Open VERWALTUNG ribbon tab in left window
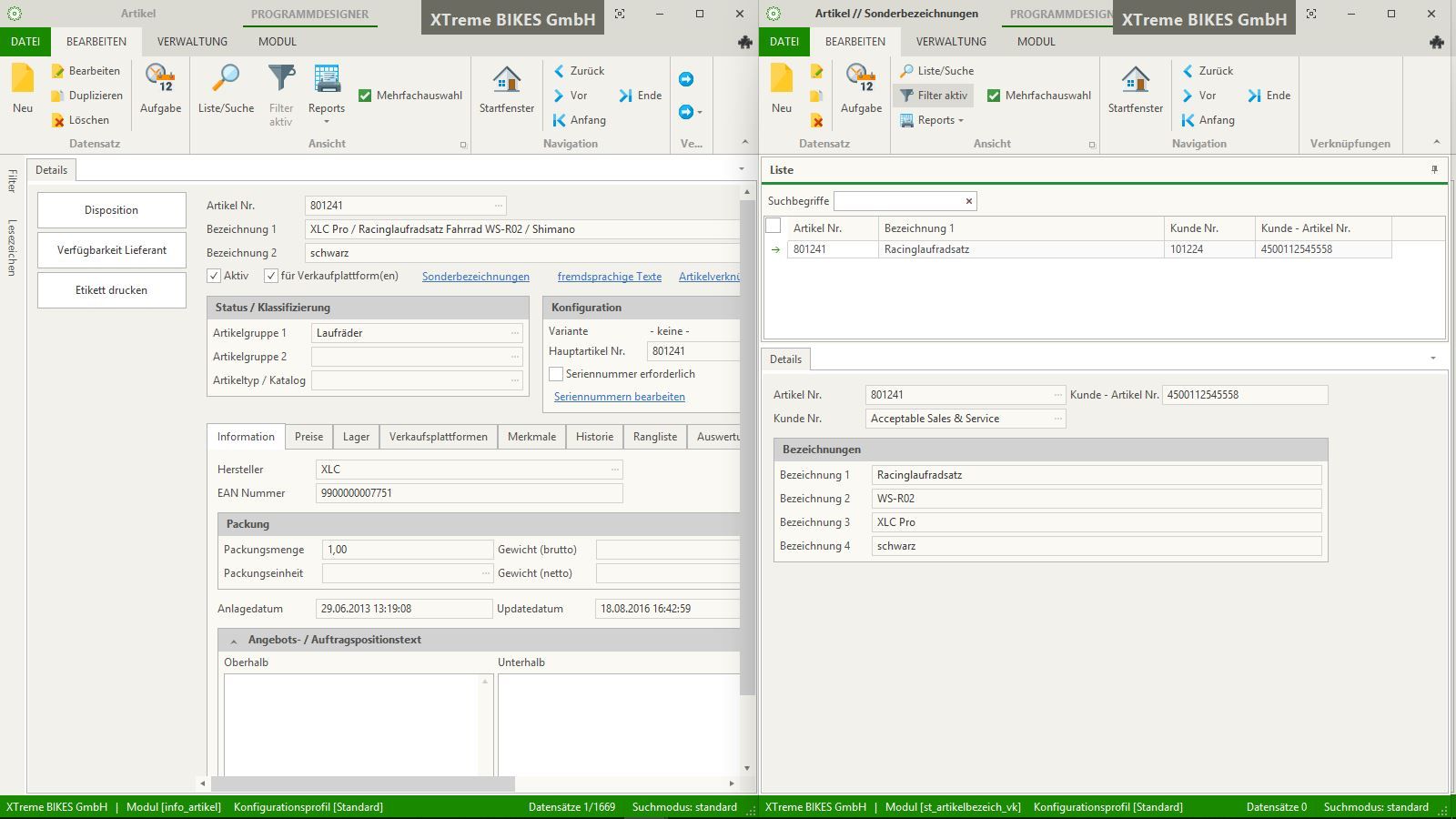This screenshot has height=819, width=1456. pyautogui.click(x=192, y=42)
